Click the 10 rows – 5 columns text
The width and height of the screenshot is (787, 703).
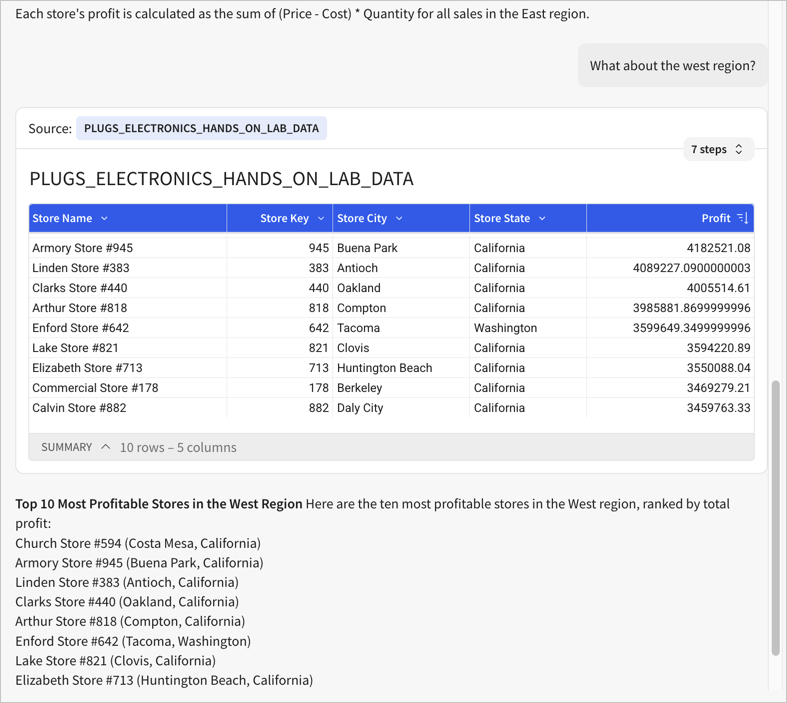point(178,447)
